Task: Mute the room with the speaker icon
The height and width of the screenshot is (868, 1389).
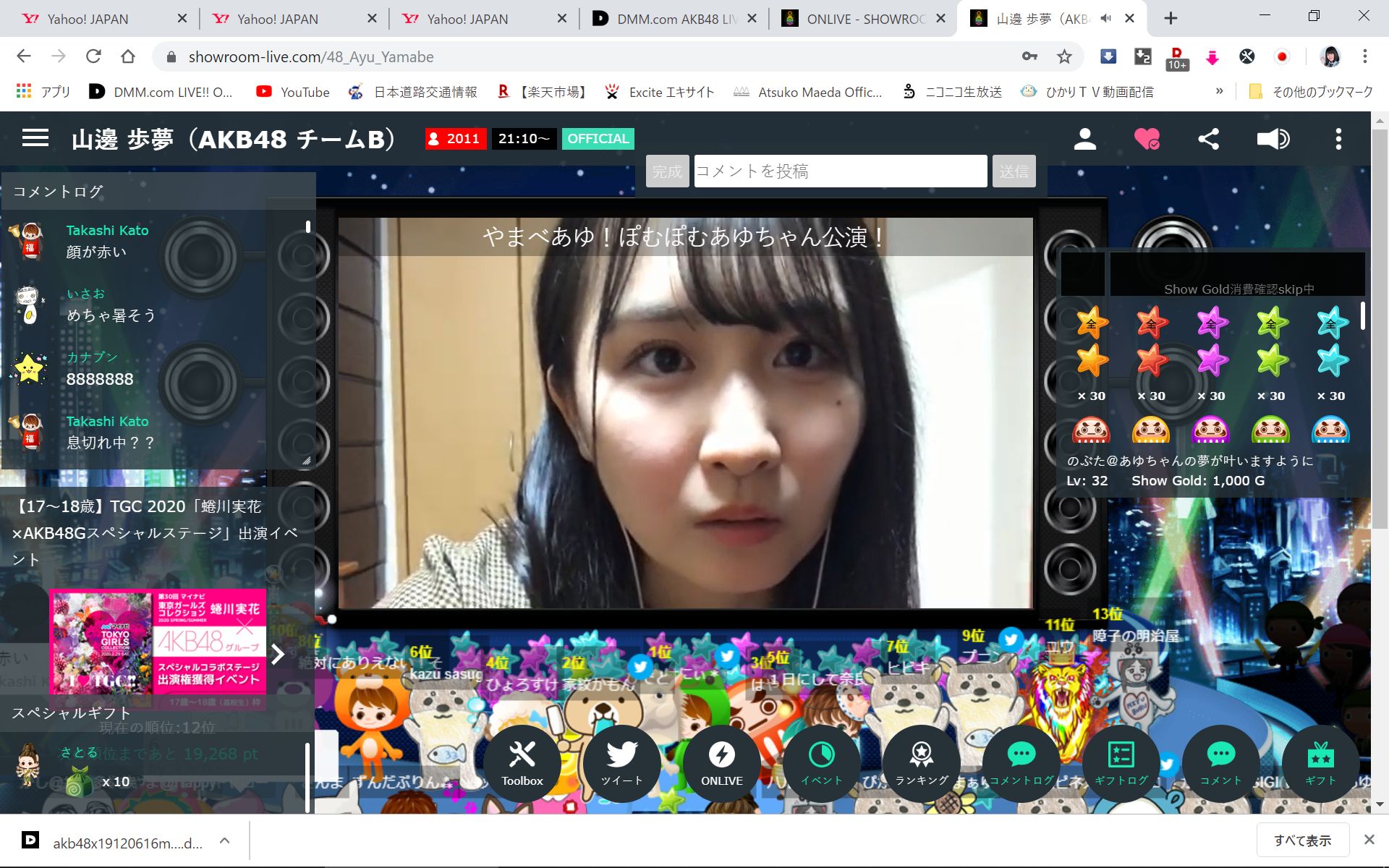Action: point(1273,139)
